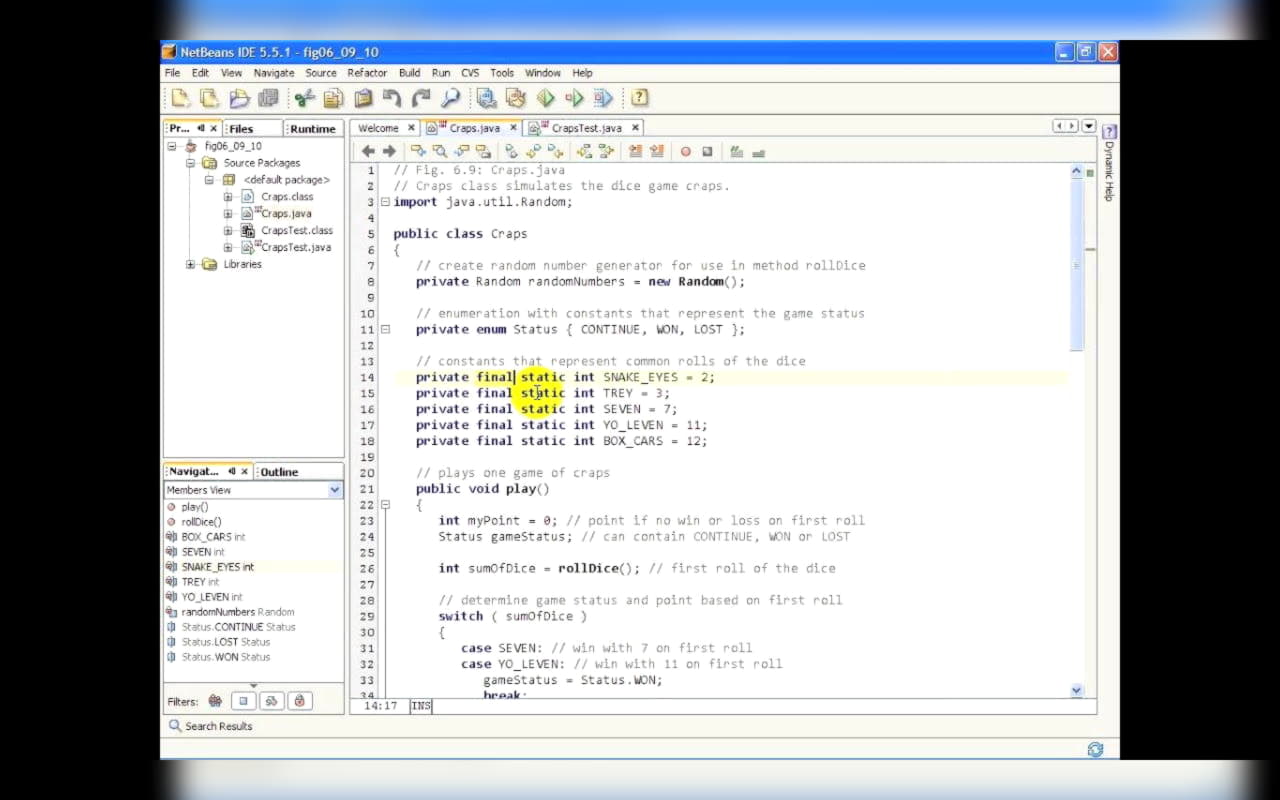Collapse the code fold at line 11 enum
This screenshot has width=1280, height=800.
(x=386, y=329)
